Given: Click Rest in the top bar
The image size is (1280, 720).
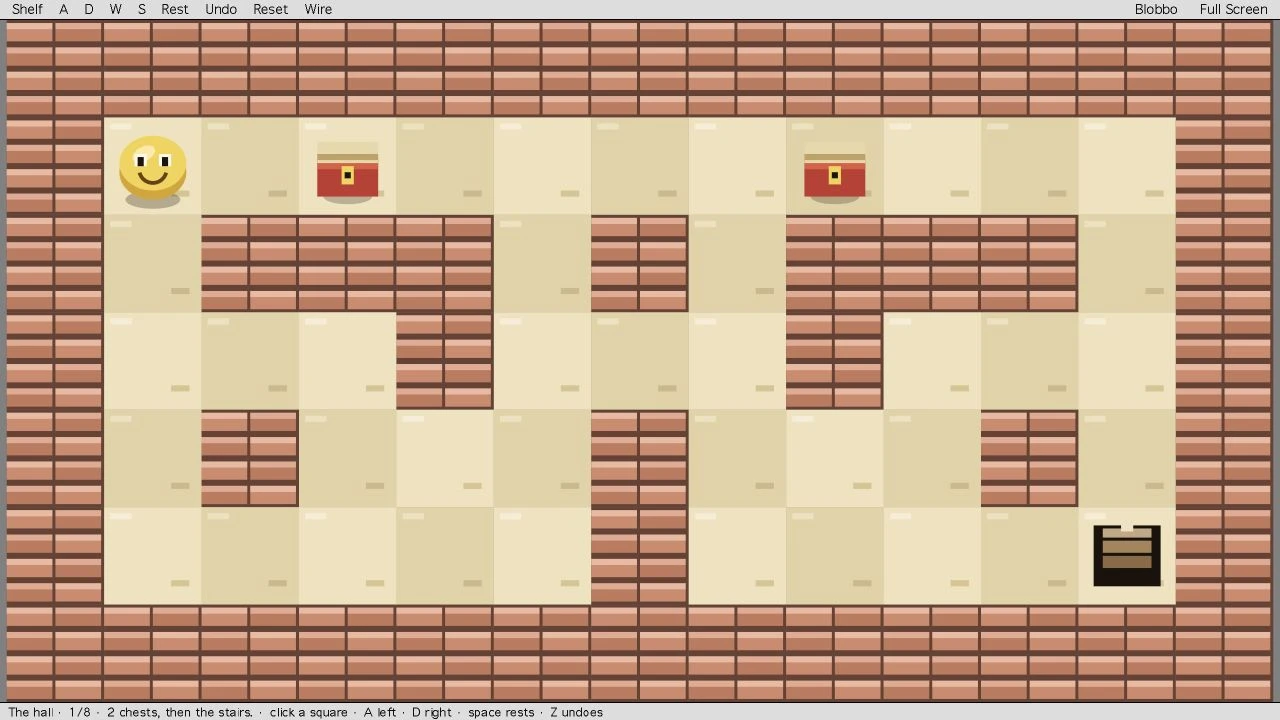Looking at the screenshot, I should click(175, 9).
